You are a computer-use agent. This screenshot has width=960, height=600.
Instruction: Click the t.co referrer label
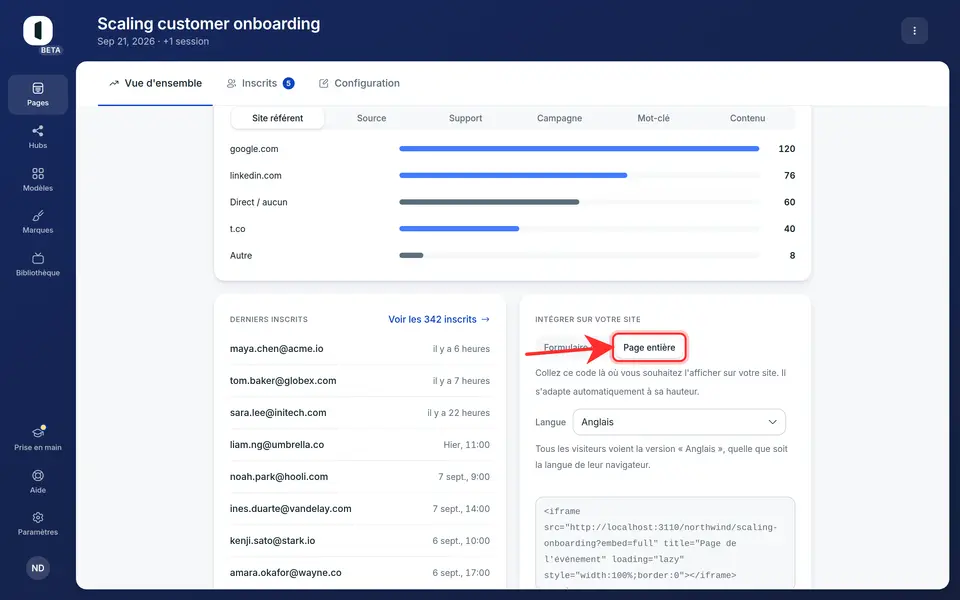[238, 229]
